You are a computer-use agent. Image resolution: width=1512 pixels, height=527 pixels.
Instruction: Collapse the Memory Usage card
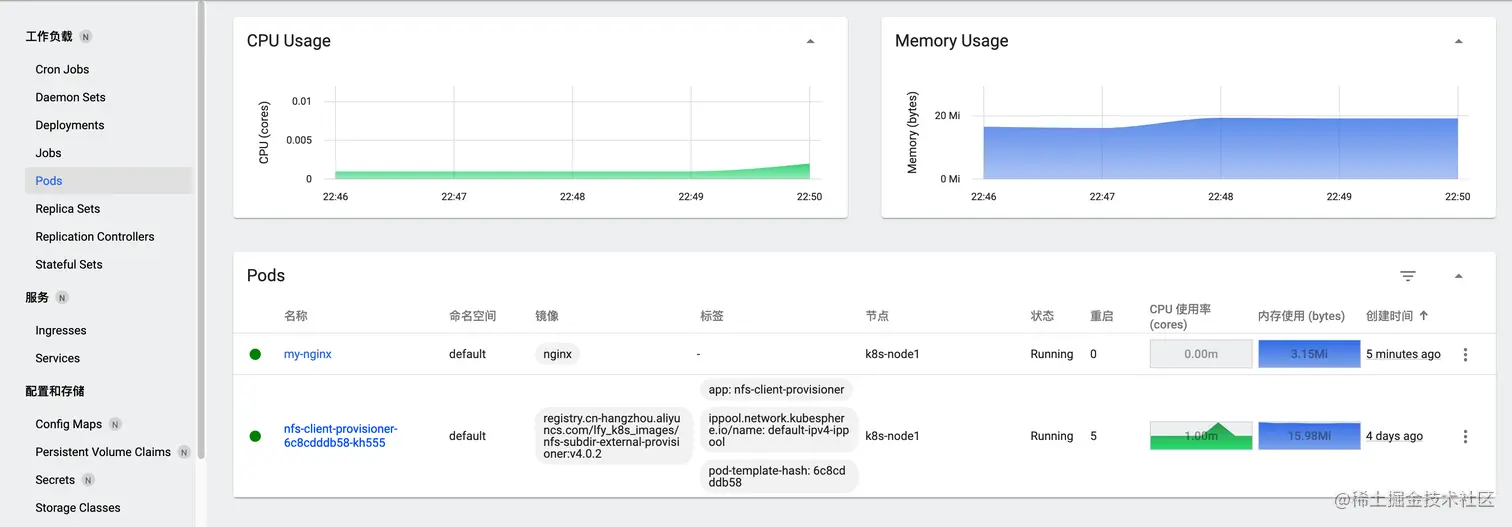tap(1458, 42)
